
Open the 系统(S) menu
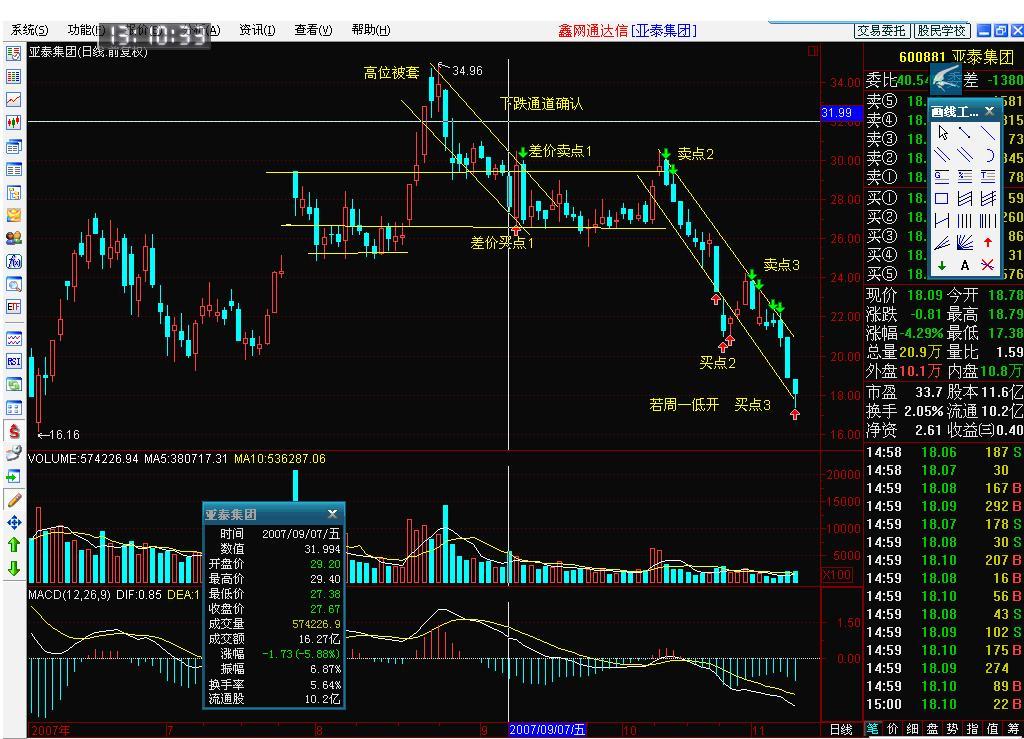(29, 29)
